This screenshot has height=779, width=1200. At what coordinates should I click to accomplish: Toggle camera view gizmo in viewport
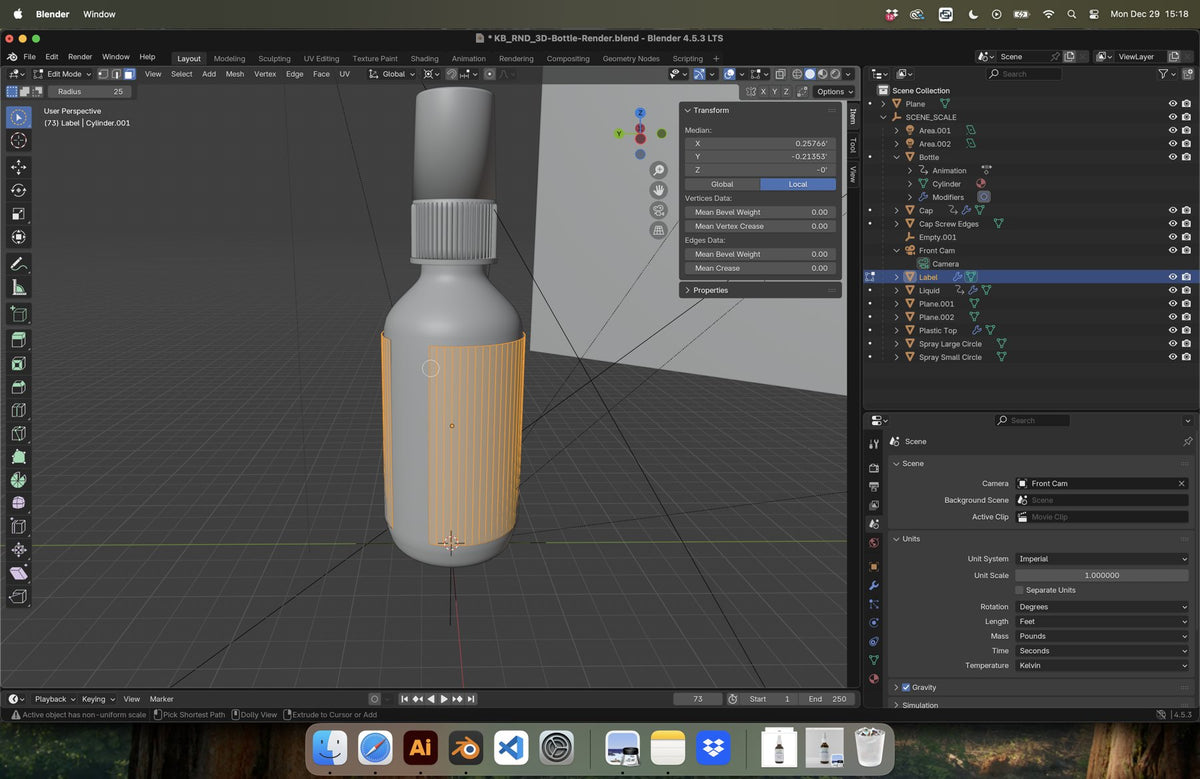tap(658, 210)
